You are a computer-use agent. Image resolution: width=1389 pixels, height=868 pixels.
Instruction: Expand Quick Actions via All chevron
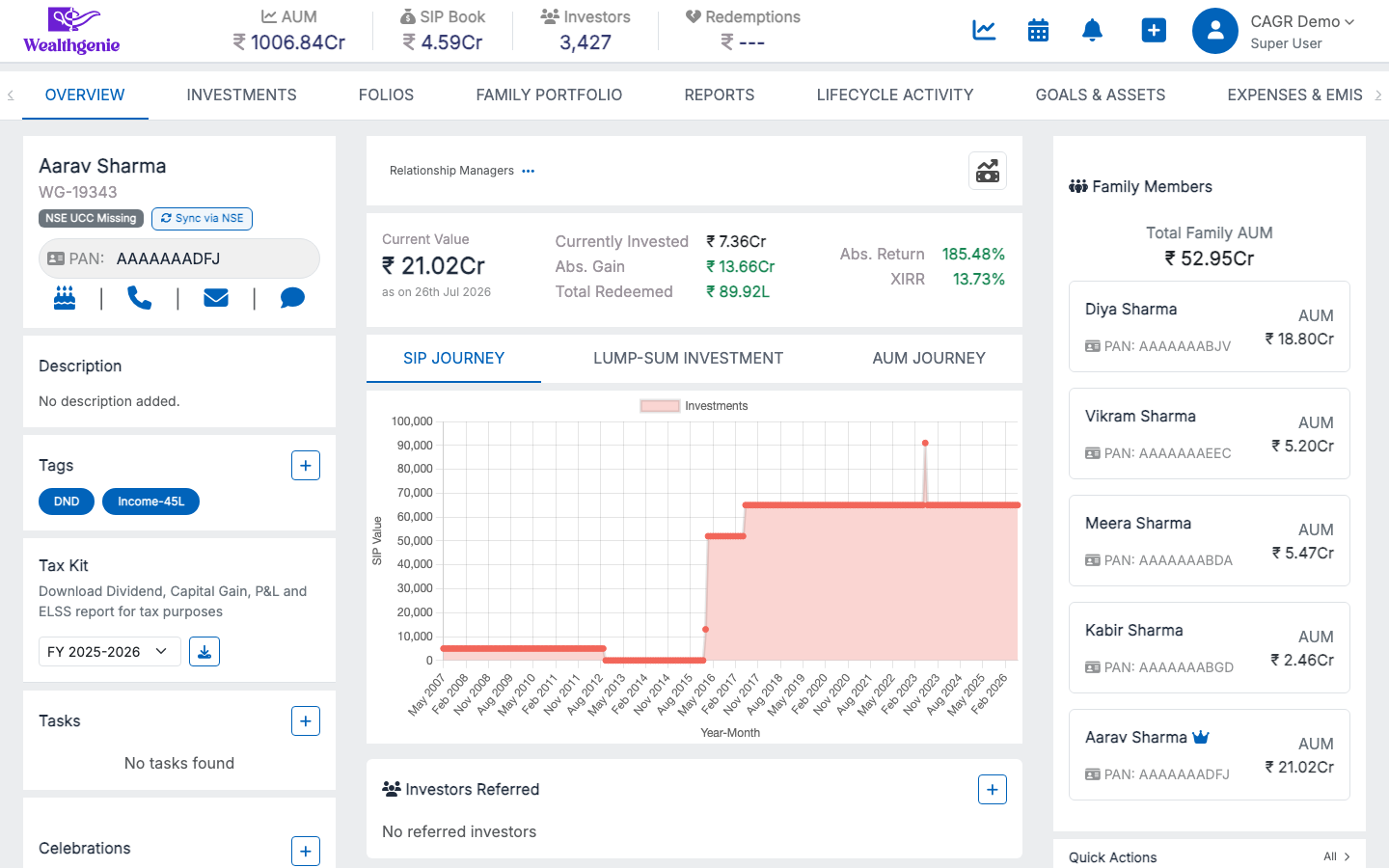1337,856
